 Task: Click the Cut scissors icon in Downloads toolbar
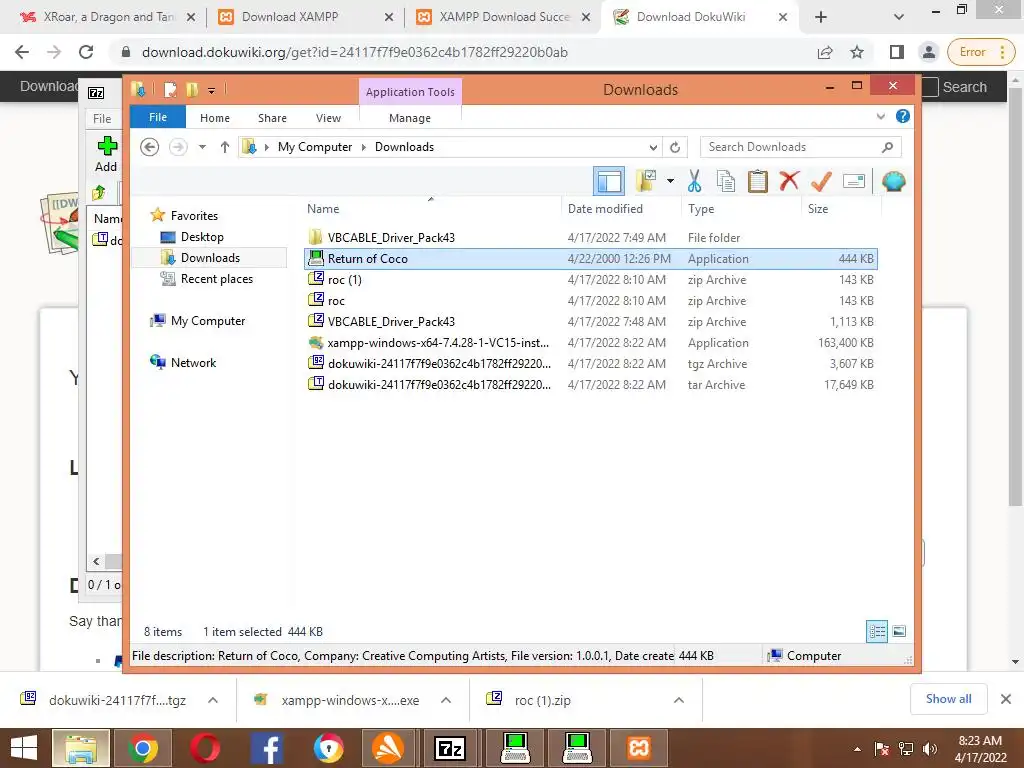click(694, 181)
